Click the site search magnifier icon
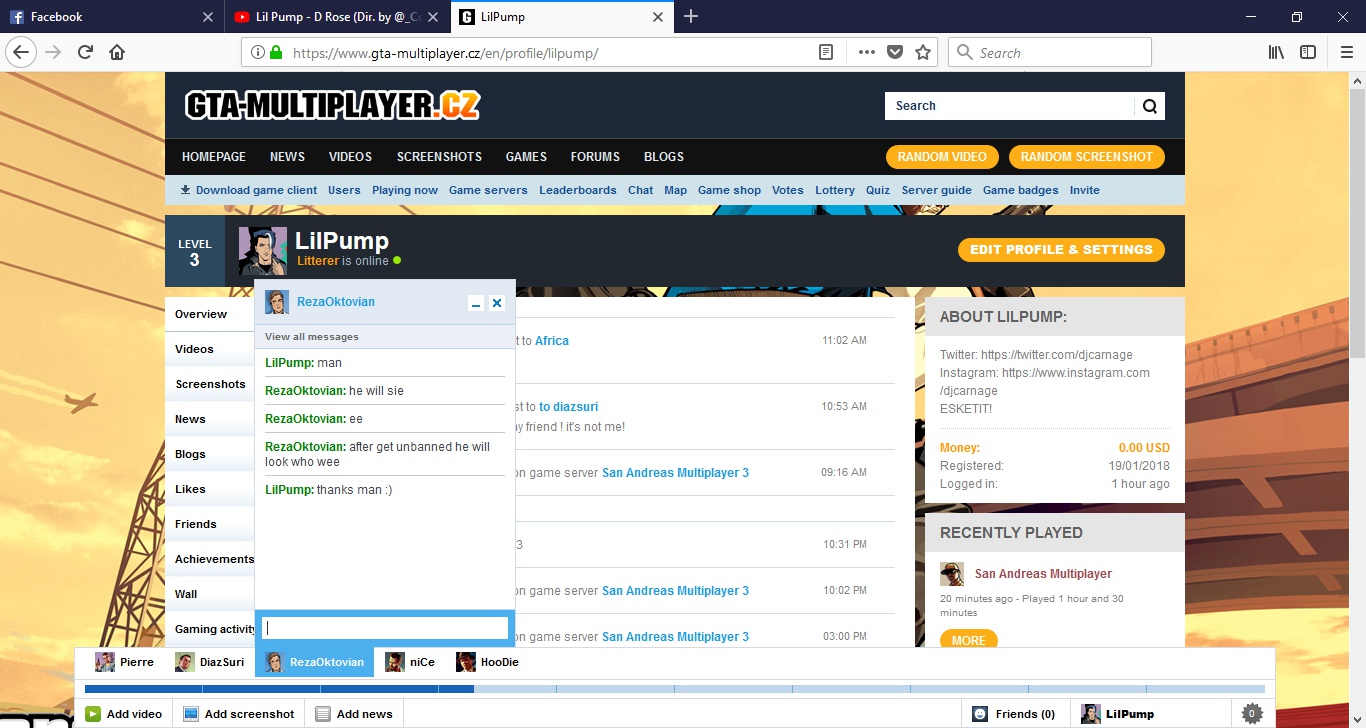The height and width of the screenshot is (728, 1366). pyautogui.click(x=1149, y=106)
